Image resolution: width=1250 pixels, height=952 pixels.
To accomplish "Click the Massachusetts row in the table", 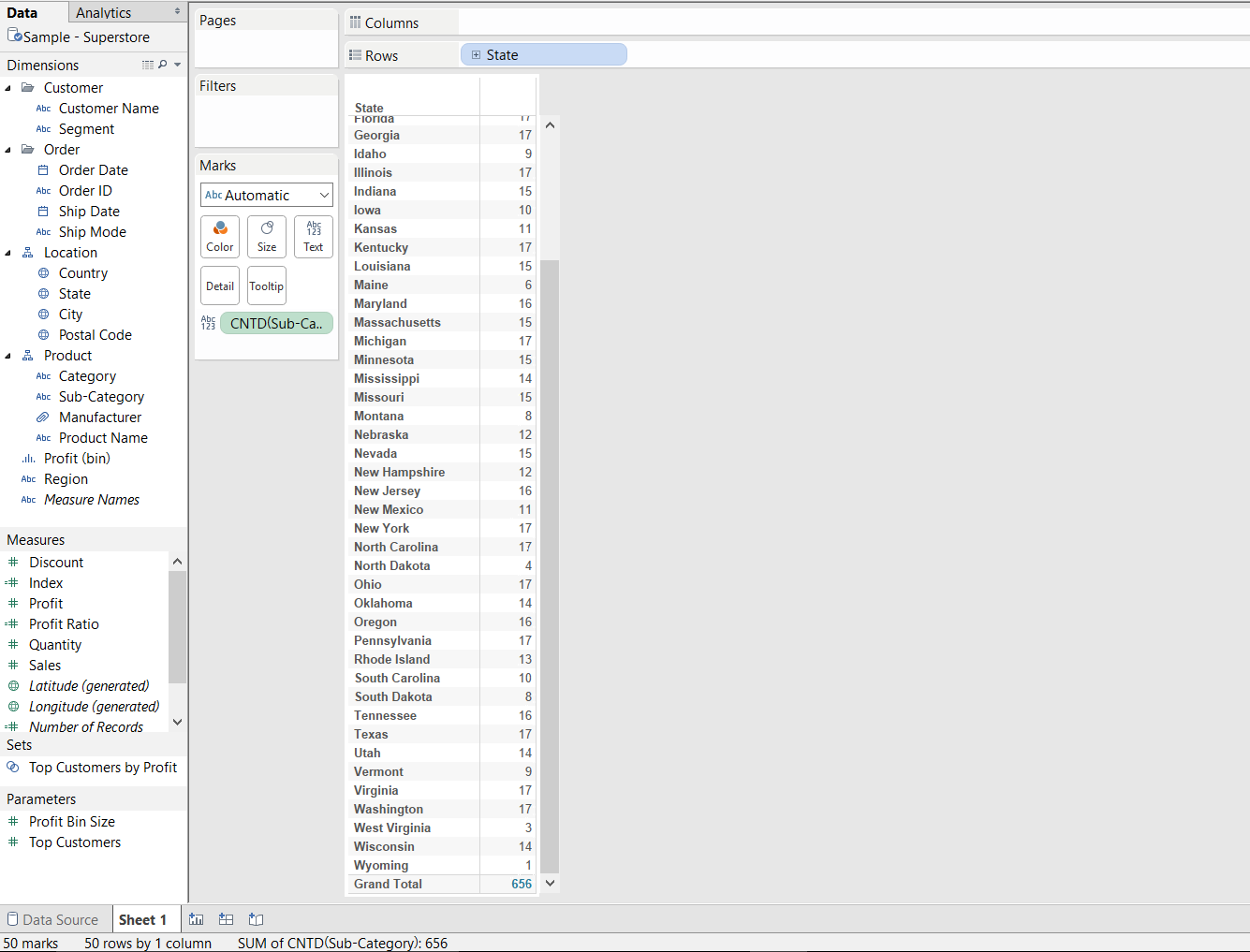I will click(x=442, y=322).
